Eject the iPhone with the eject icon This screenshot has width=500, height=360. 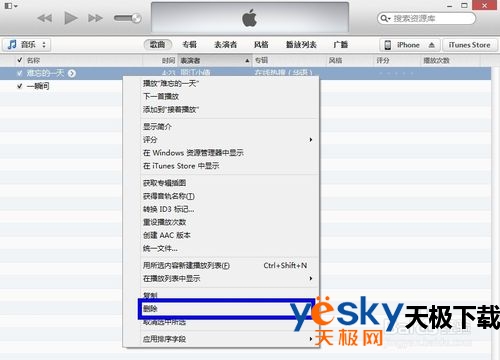[432, 45]
